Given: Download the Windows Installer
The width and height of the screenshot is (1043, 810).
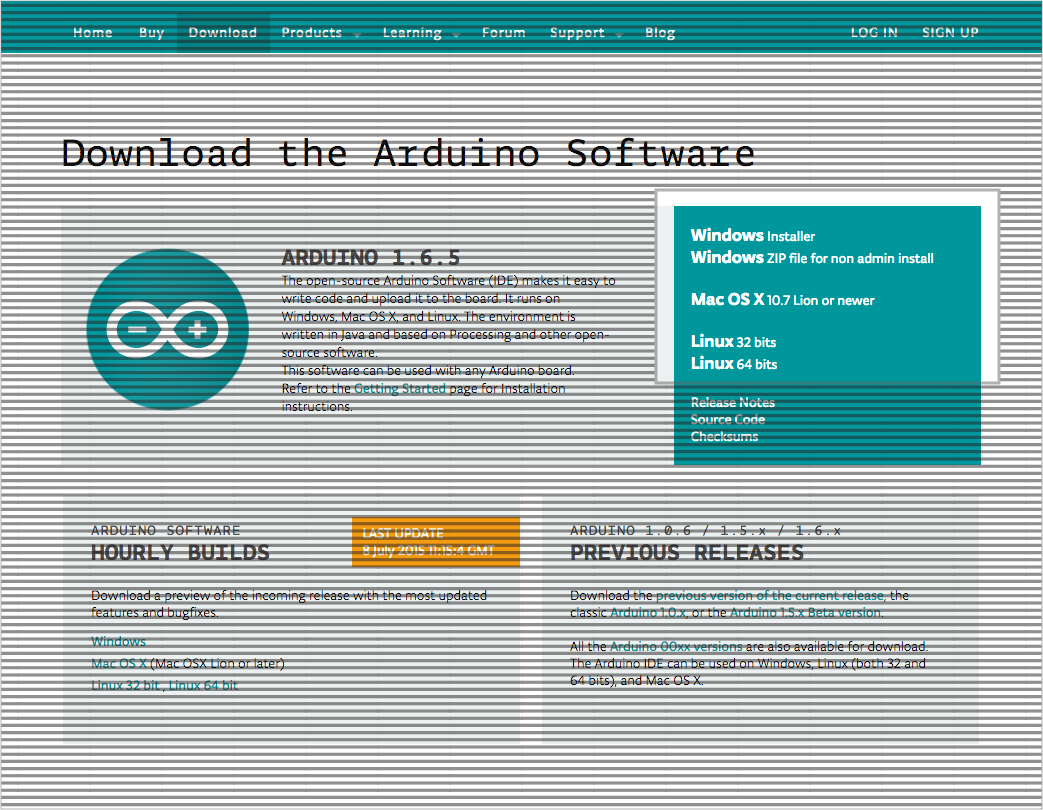Looking at the screenshot, I should pos(752,235).
